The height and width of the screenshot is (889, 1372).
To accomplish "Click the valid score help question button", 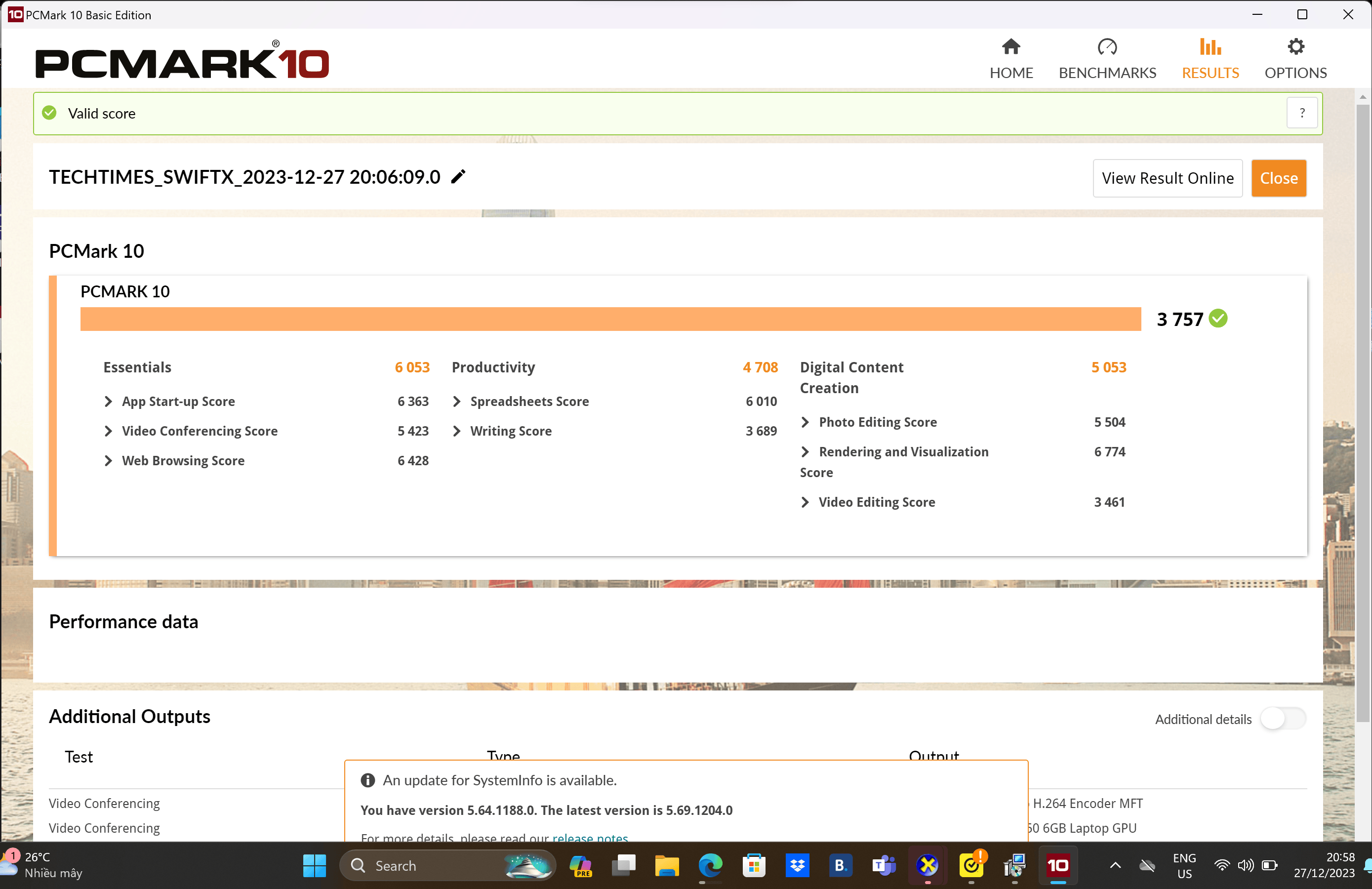I will [x=1302, y=113].
